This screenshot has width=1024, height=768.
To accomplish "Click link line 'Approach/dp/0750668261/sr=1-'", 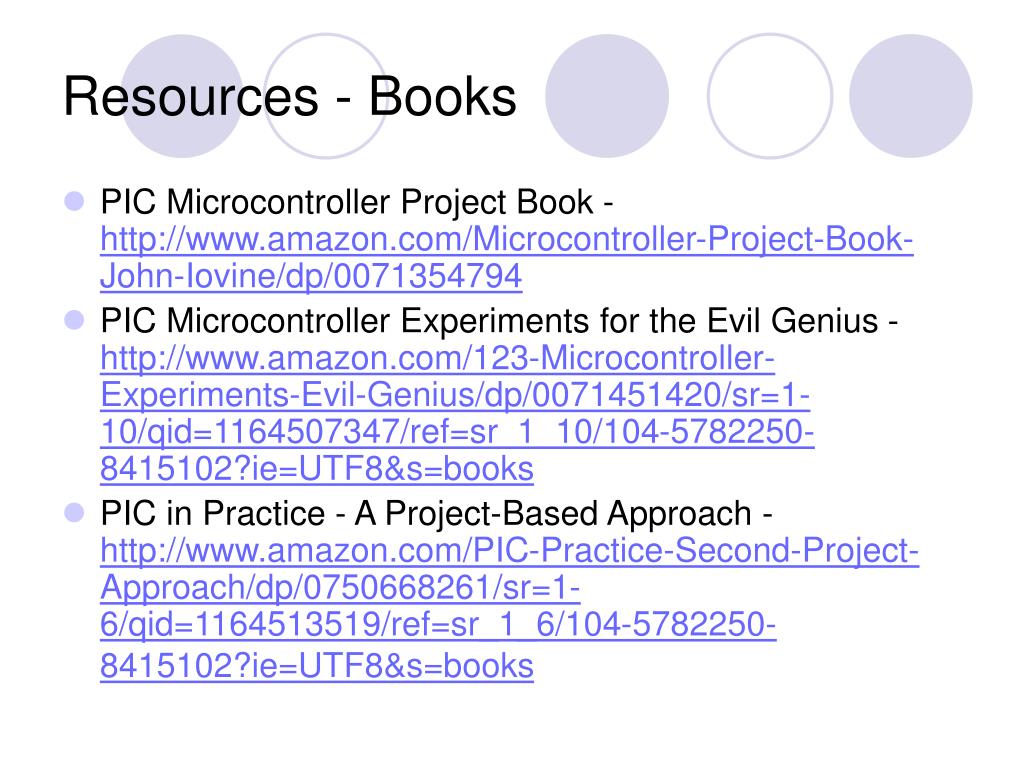I will pos(340,587).
